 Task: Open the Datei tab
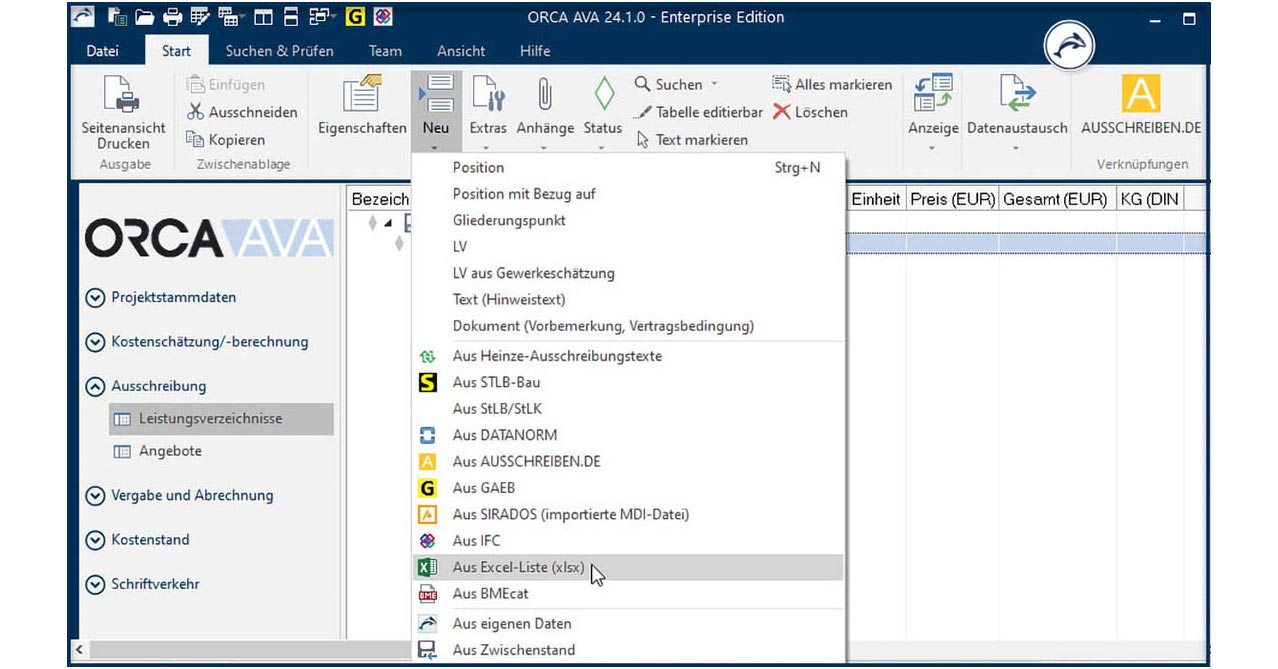(102, 51)
